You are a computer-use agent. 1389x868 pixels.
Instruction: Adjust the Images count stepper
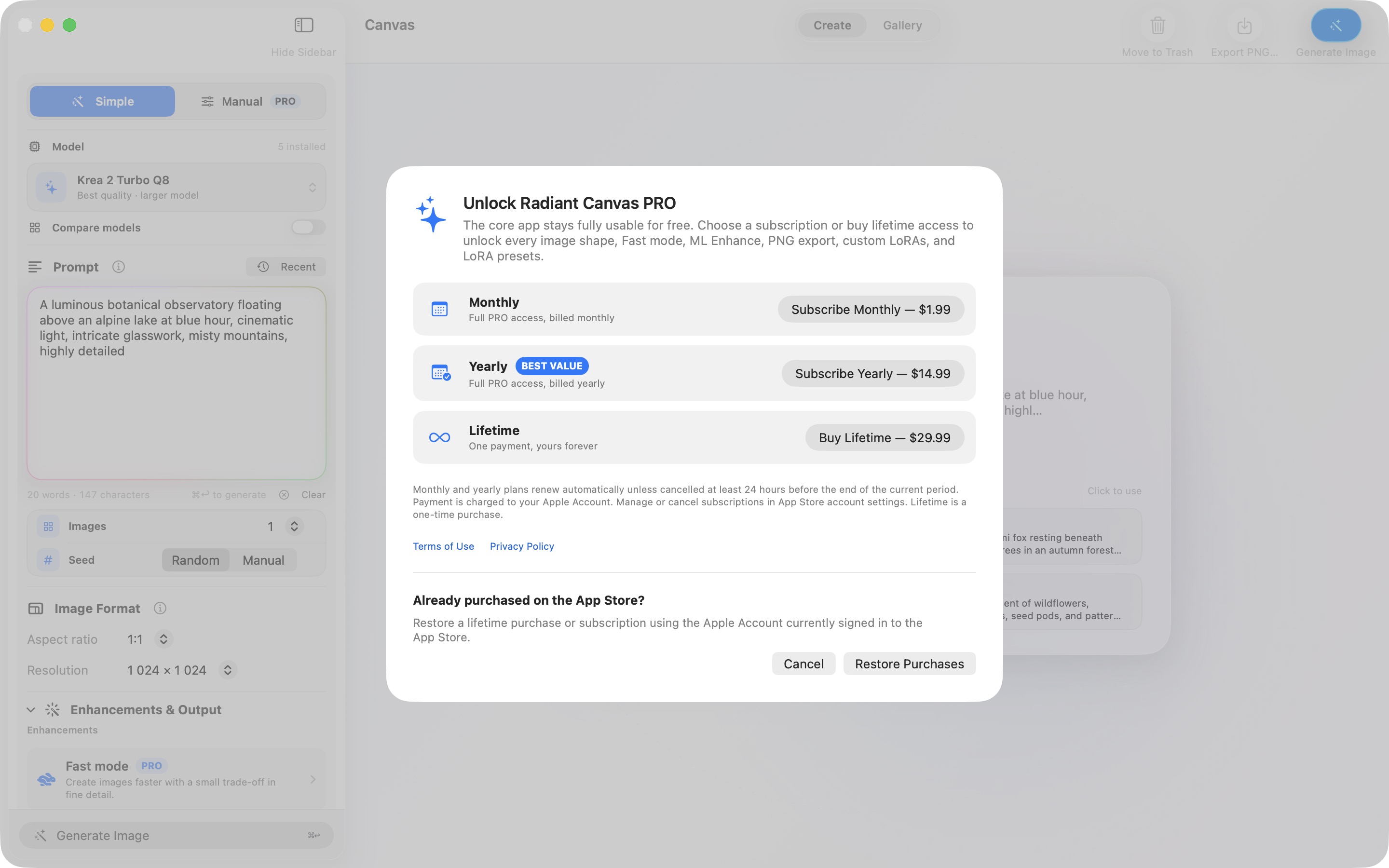[x=294, y=527]
